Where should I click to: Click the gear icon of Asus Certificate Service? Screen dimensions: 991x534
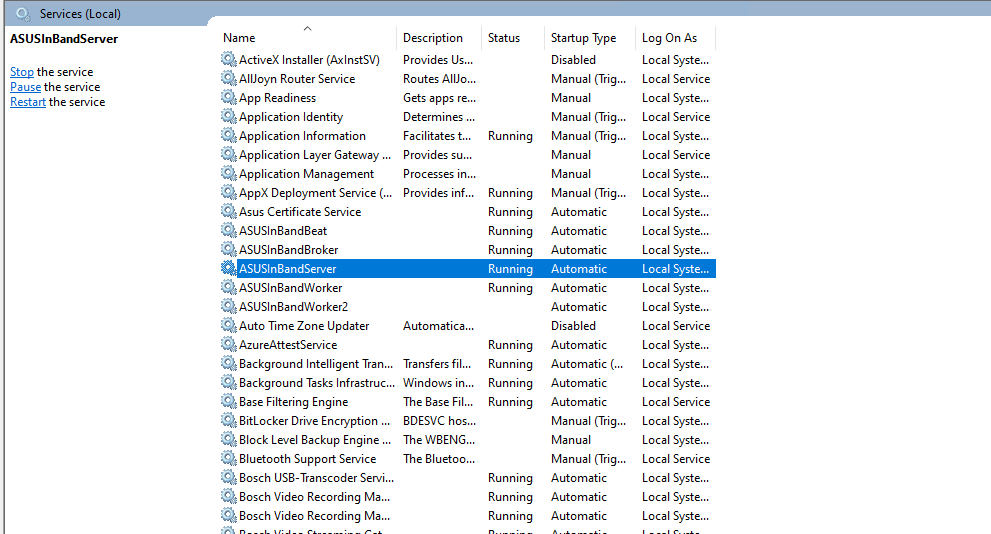[x=228, y=211]
